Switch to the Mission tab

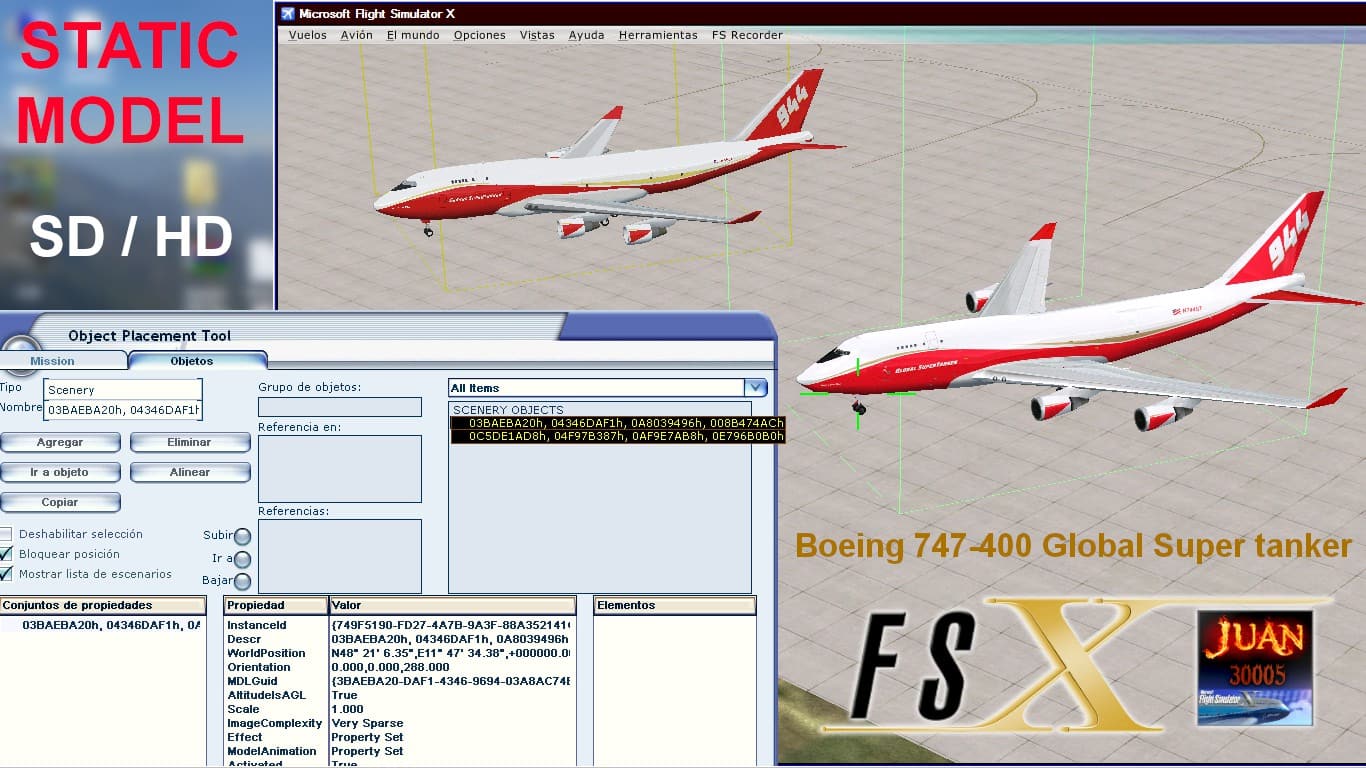(52, 361)
